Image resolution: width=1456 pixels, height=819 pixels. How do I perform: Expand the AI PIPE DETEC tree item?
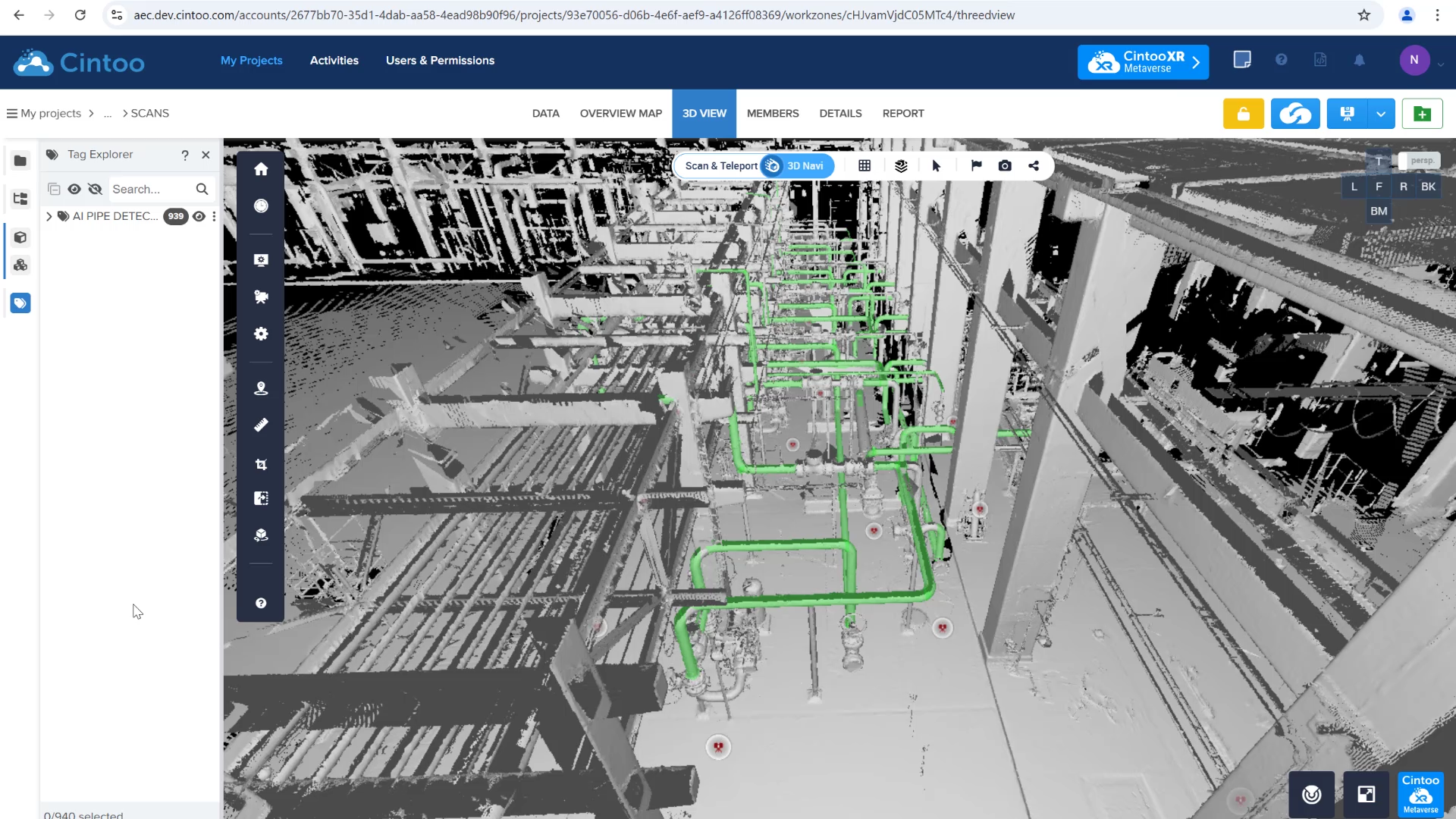click(x=49, y=216)
